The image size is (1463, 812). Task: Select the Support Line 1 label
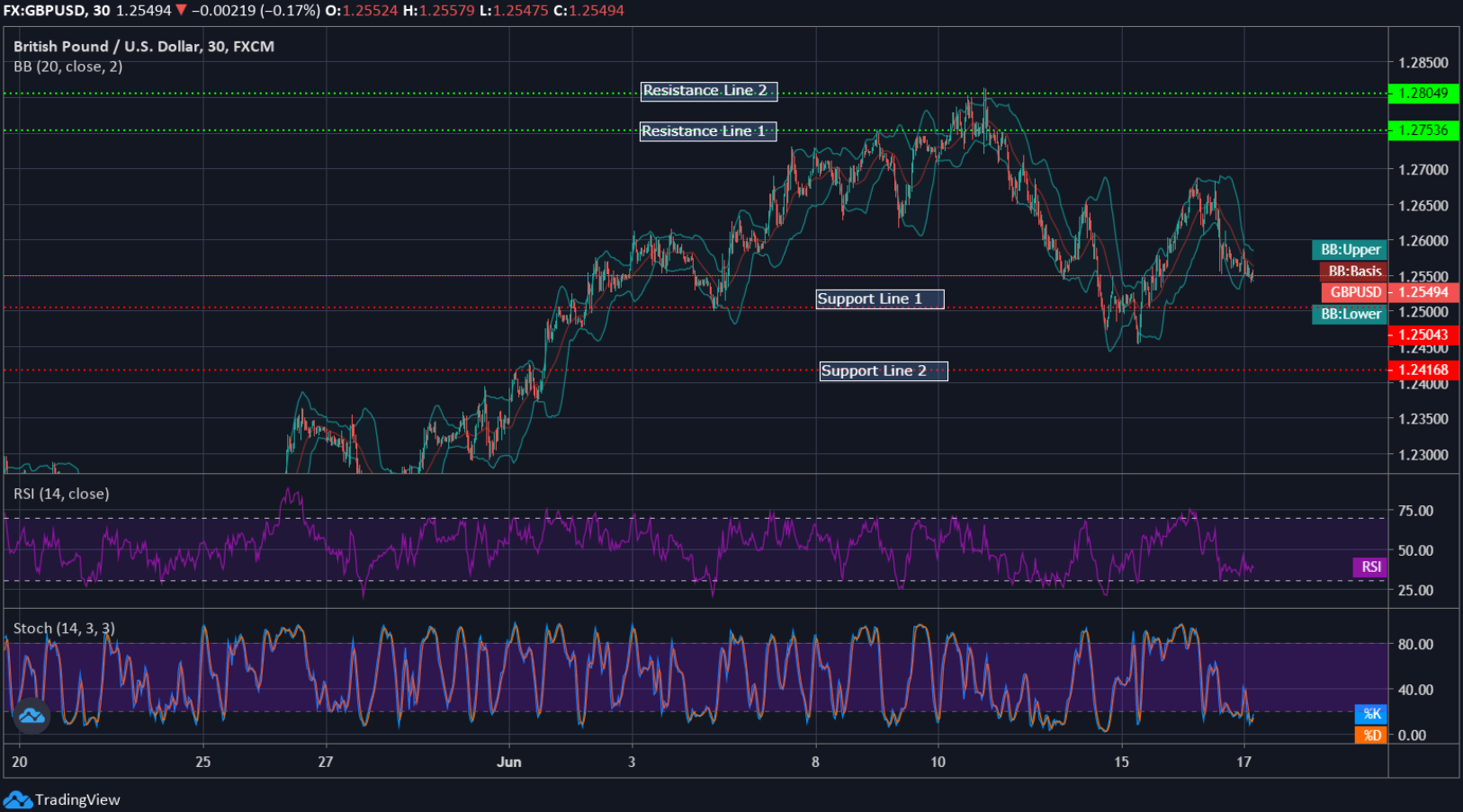[x=879, y=299]
